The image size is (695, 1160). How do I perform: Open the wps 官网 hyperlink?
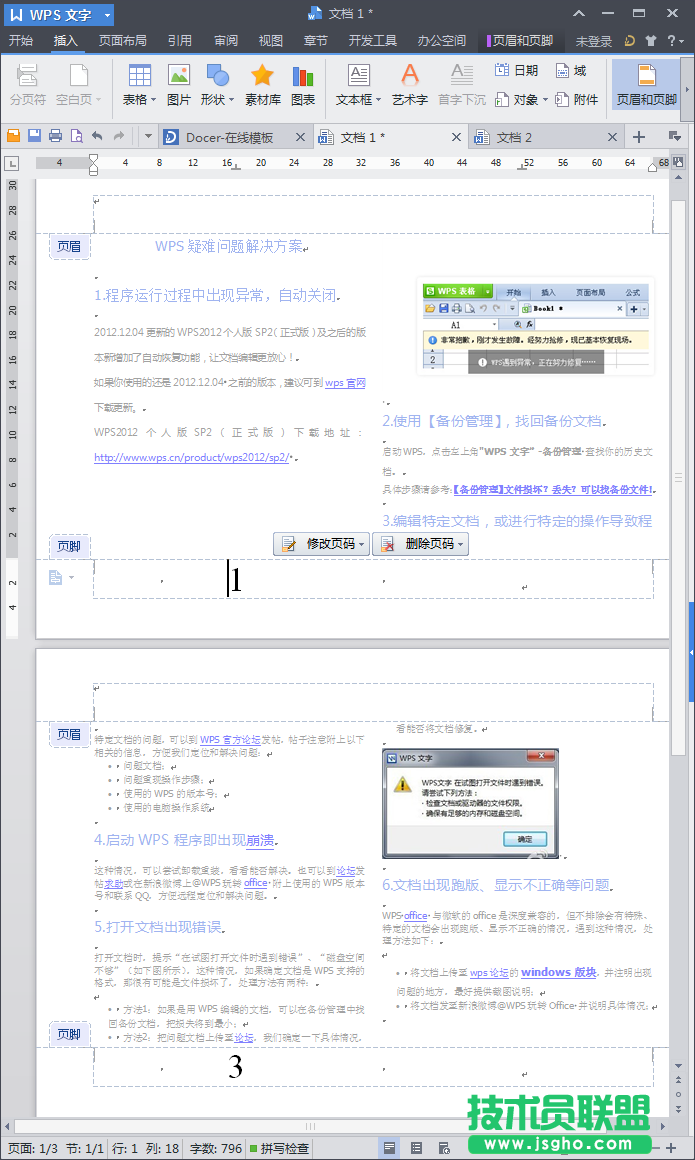pos(345,383)
